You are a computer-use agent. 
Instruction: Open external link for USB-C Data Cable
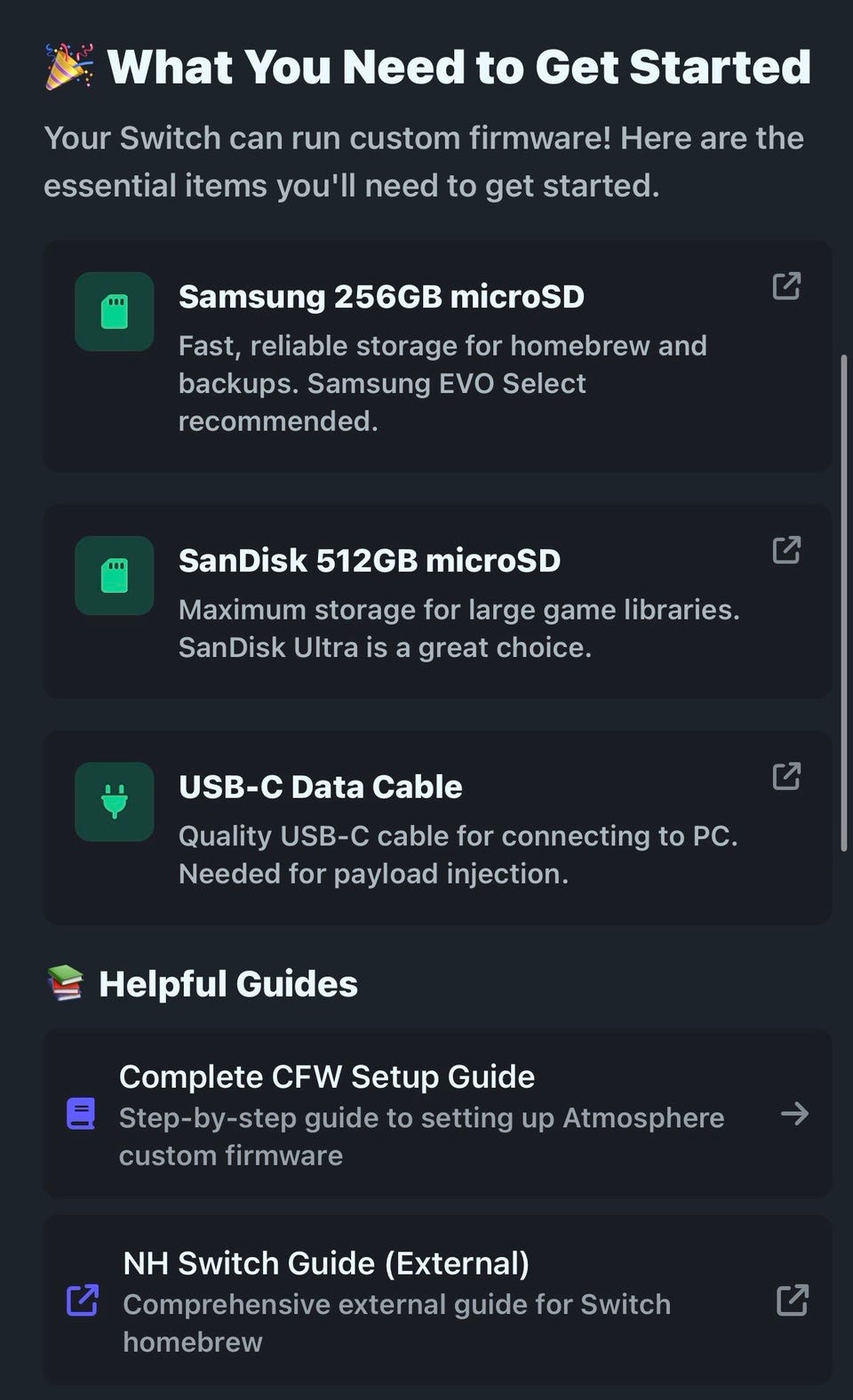tap(786, 776)
